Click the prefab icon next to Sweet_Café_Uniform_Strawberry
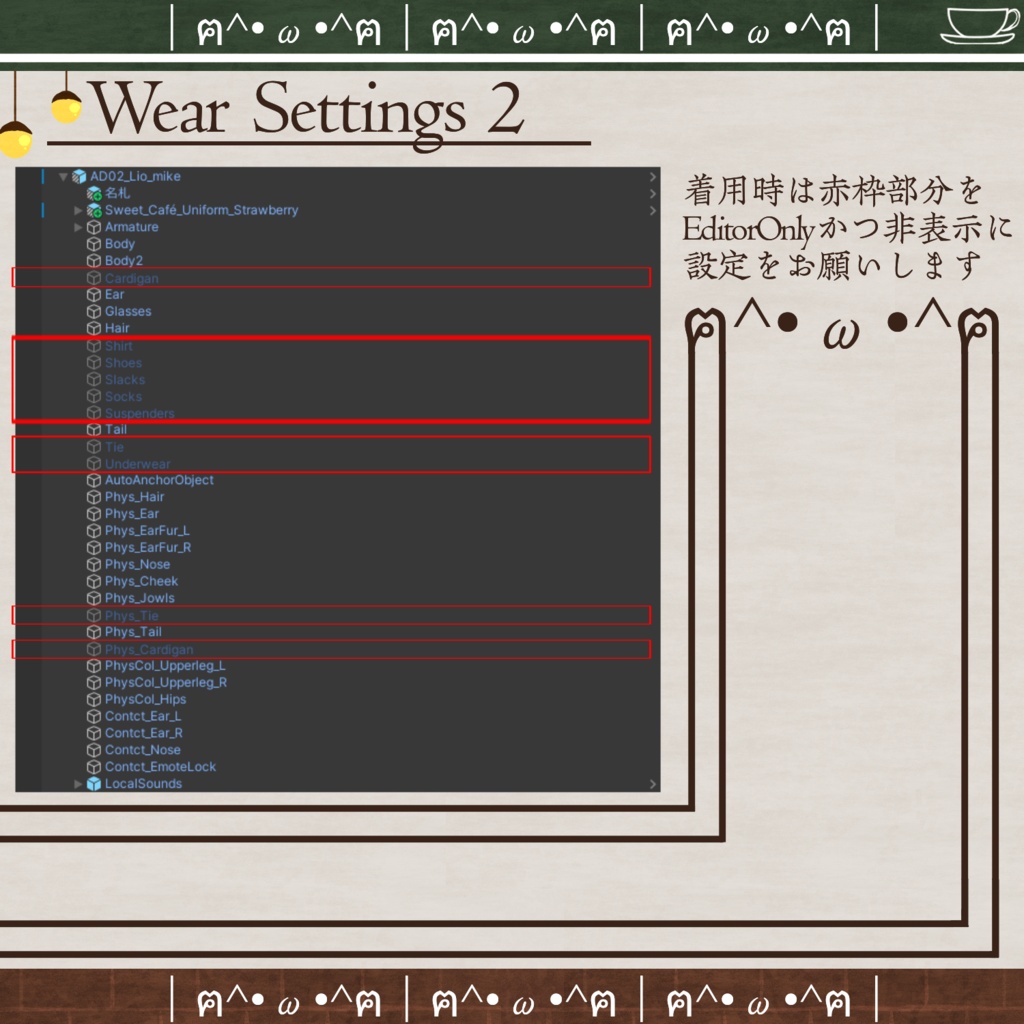The height and width of the screenshot is (1024, 1024). [x=94, y=210]
